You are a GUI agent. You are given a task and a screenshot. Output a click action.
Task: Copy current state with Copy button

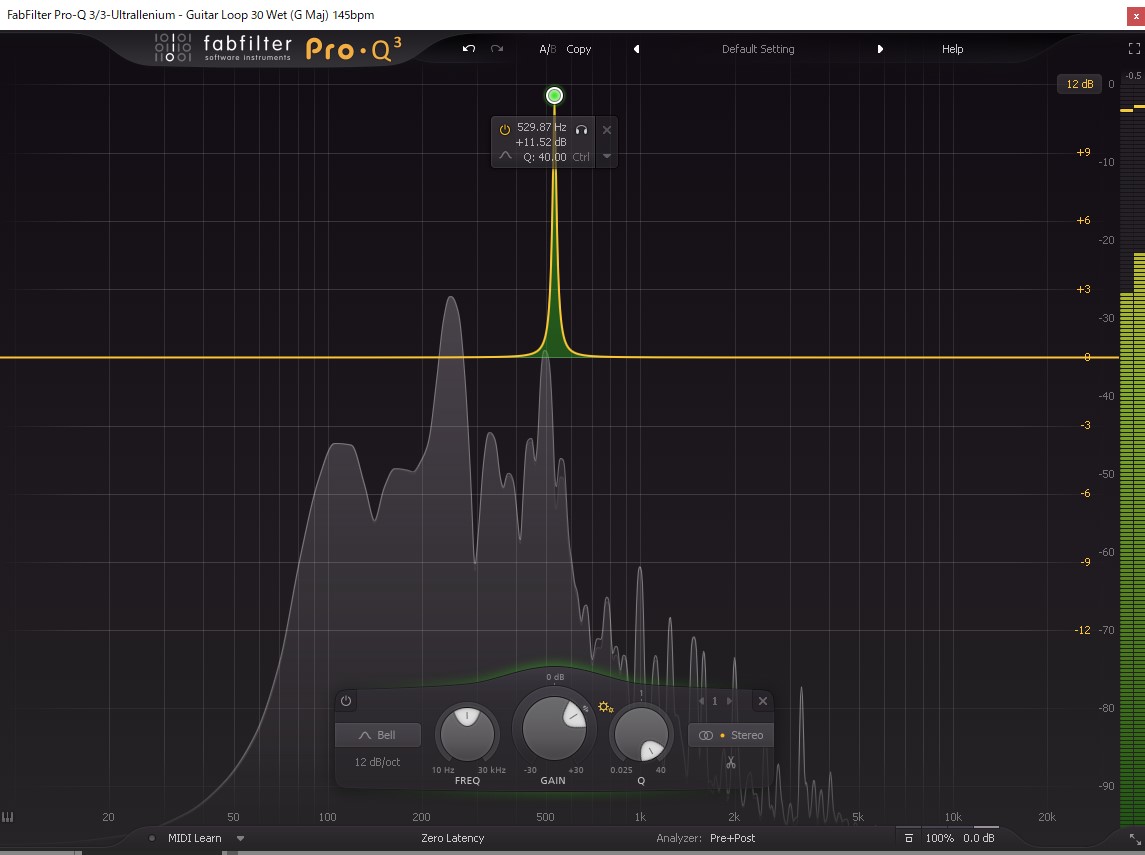(578, 49)
